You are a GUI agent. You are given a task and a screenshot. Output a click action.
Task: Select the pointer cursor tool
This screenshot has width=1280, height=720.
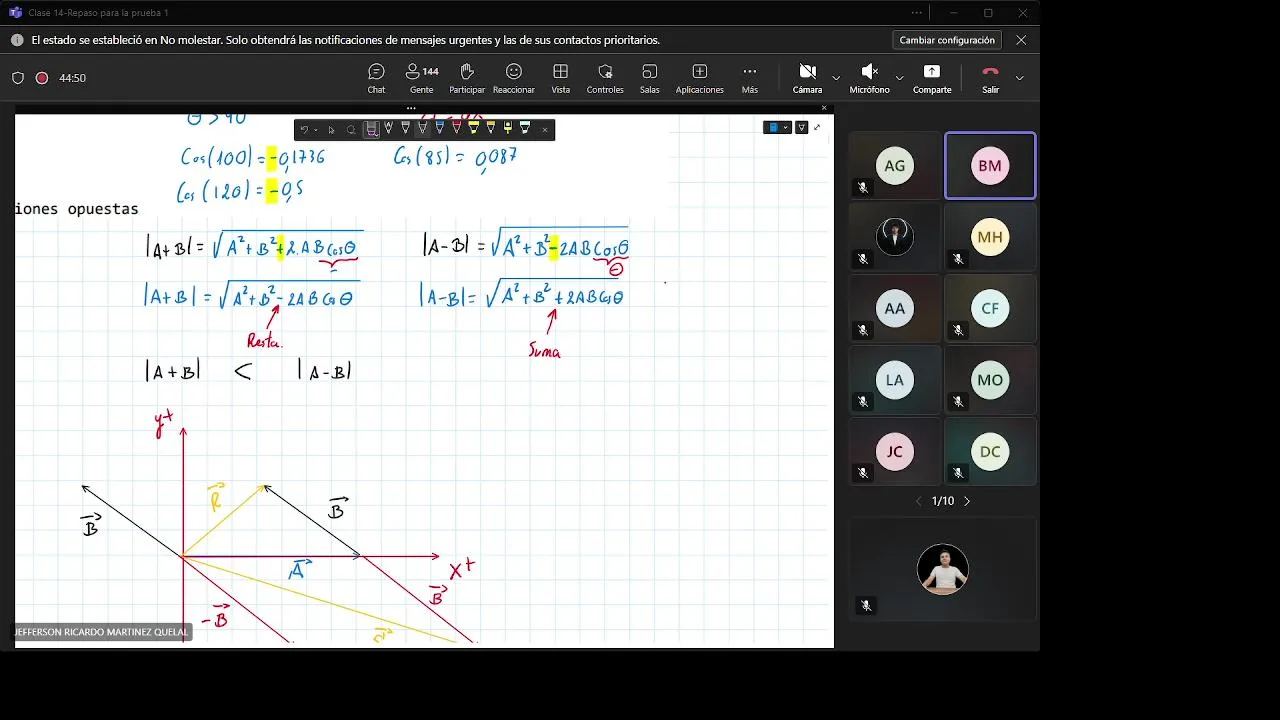[x=332, y=130]
